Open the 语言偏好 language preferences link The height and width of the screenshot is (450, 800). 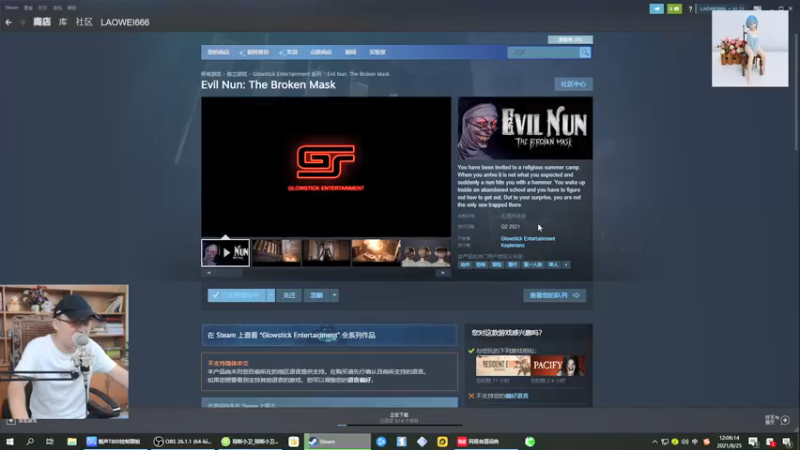point(359,380)
